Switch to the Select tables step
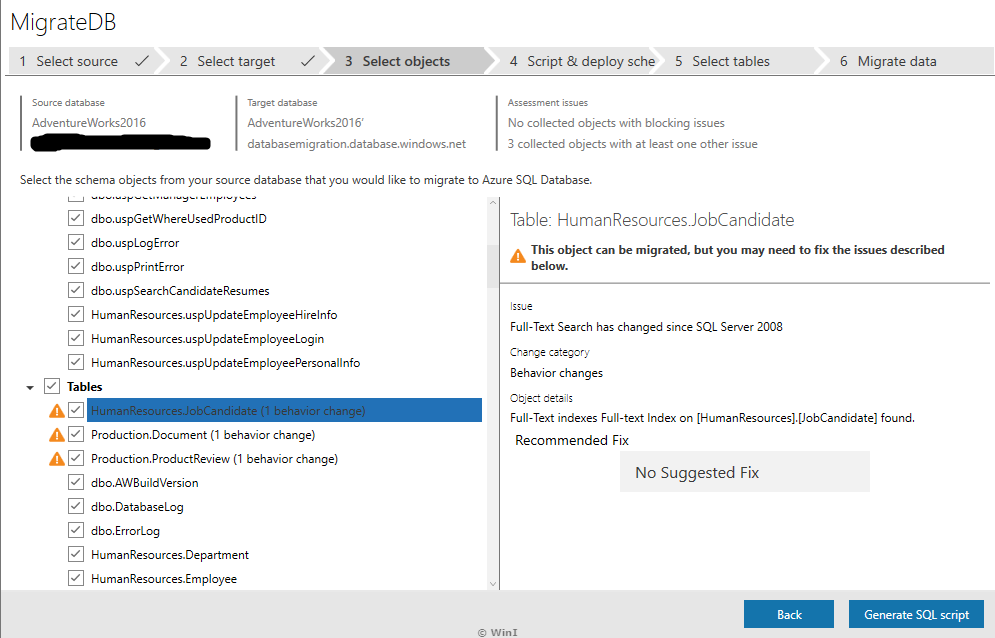 point(723,61)
